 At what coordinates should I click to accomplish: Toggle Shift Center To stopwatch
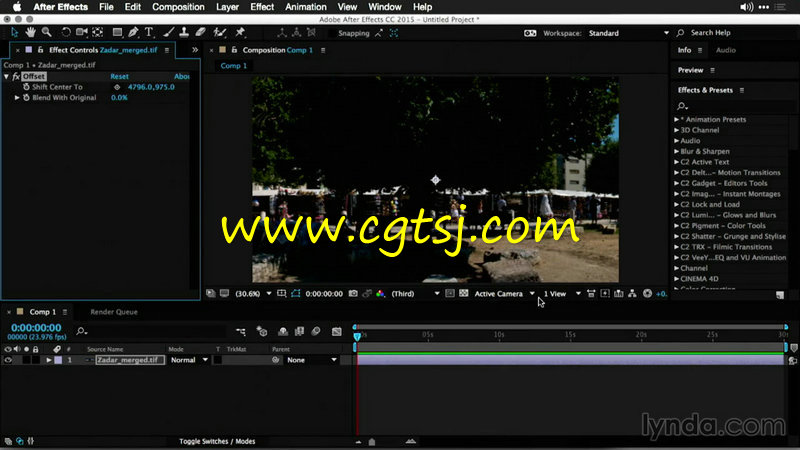[26, 87]
